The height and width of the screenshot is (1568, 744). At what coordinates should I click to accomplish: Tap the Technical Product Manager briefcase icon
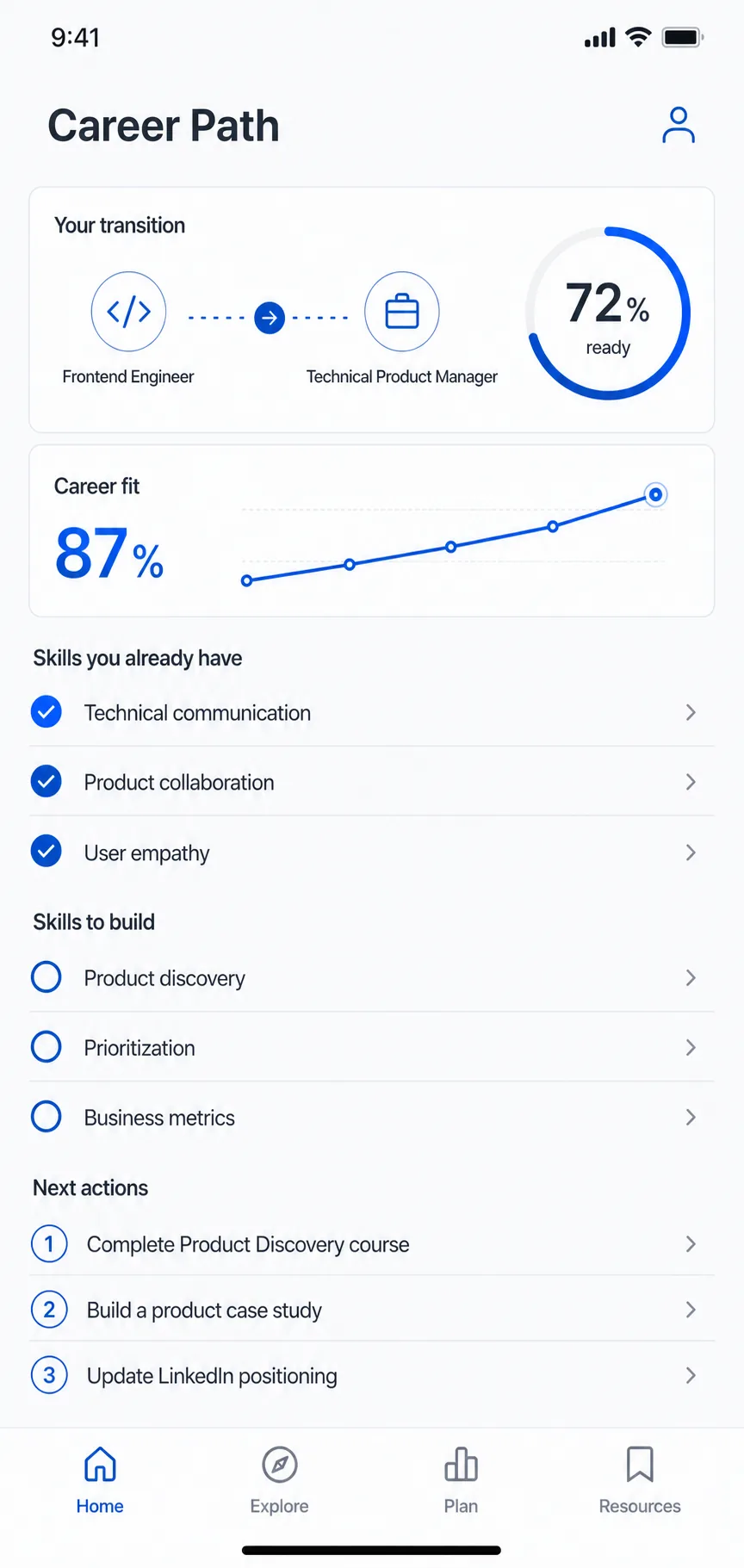(x=402, y=312)
